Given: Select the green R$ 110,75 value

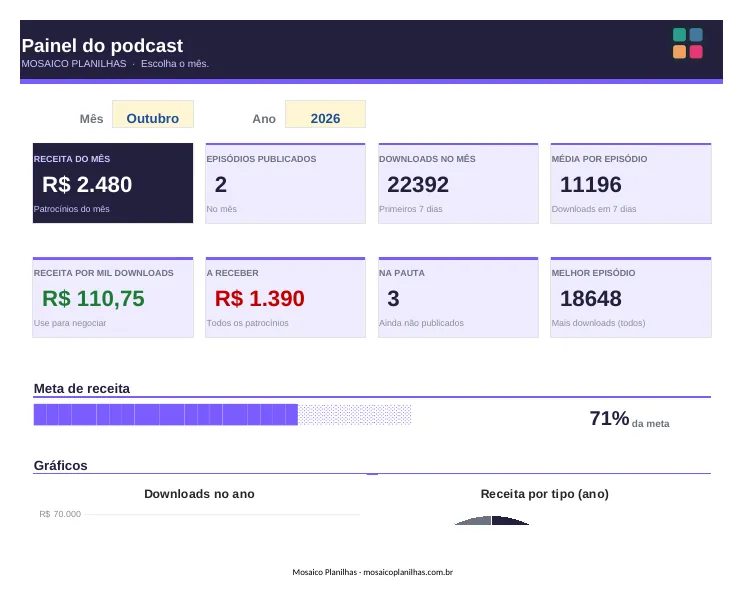Looking at the screenshot, I should (x=93, y=298).
